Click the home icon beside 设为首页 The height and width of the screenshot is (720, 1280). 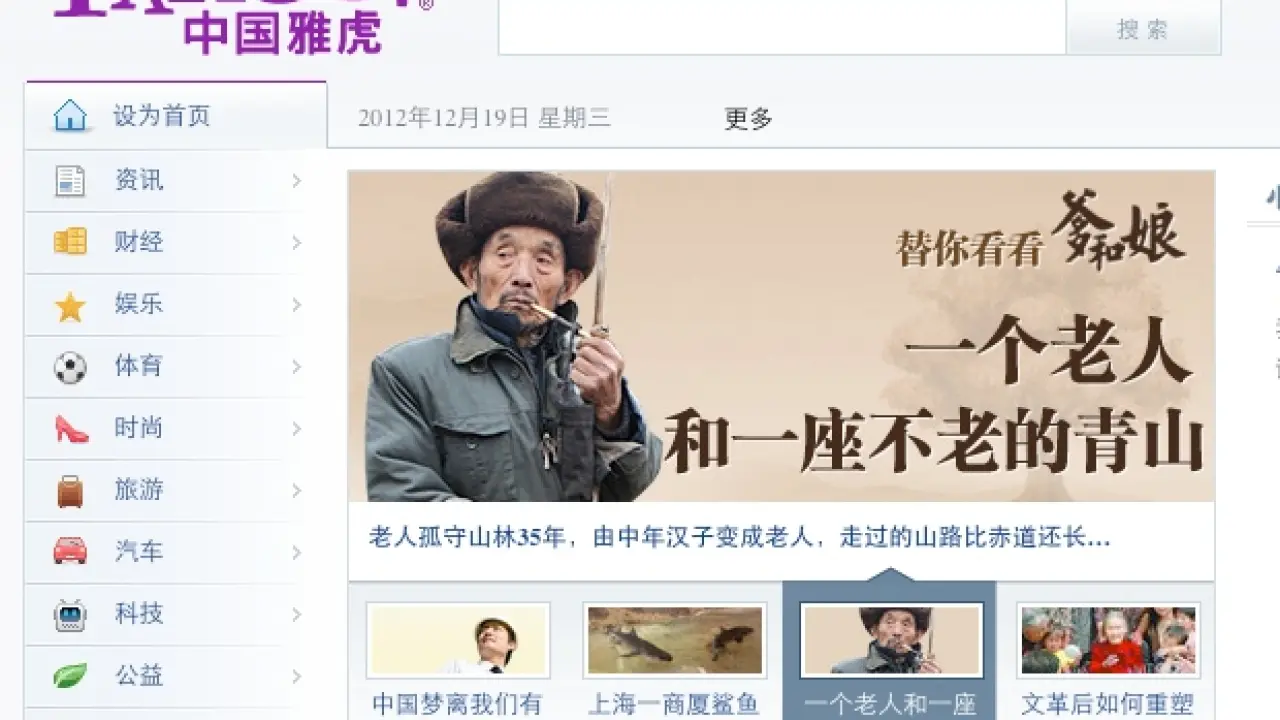(x=70, y=116)
